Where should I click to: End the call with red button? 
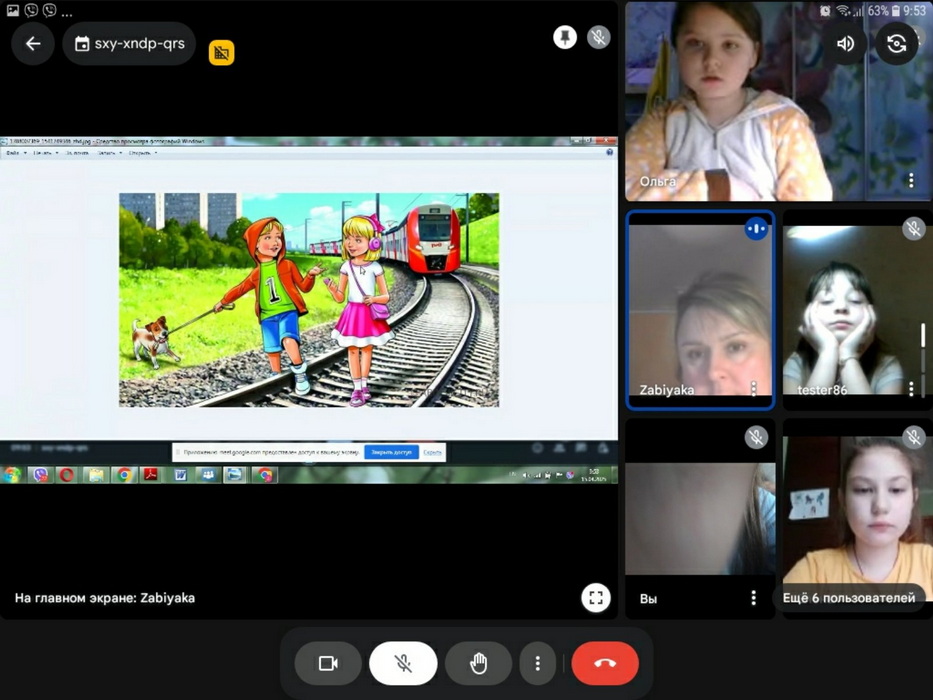605,662
